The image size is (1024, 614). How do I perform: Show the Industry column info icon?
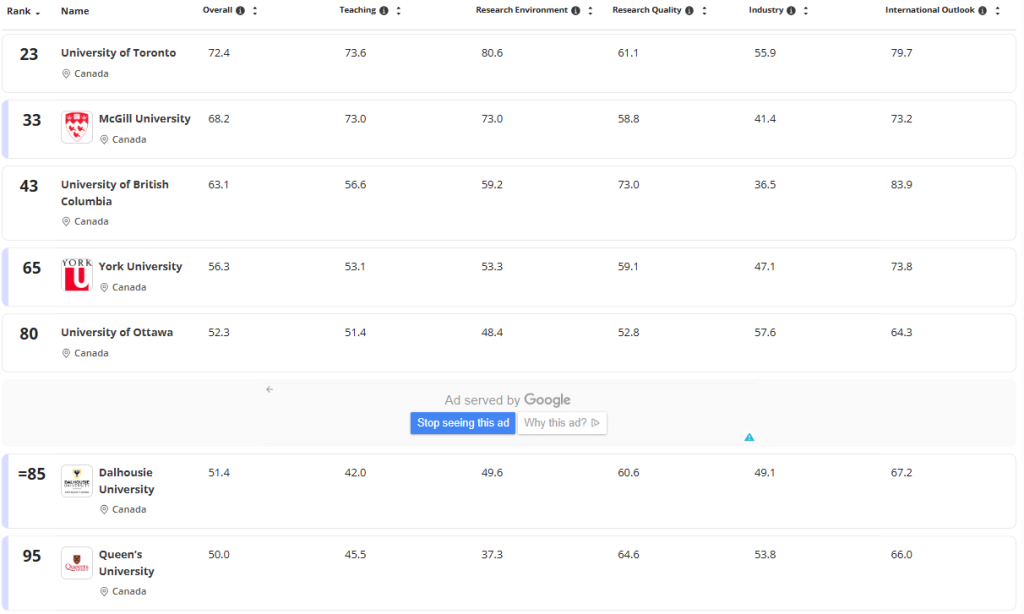point(792,11)
